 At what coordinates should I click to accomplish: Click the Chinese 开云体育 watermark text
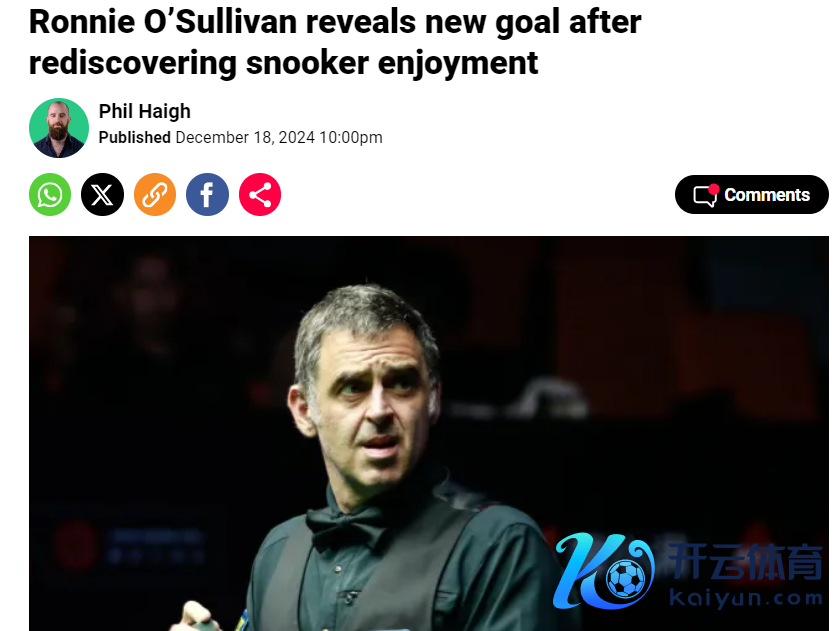pyautogui.click(x=746, y=562)
